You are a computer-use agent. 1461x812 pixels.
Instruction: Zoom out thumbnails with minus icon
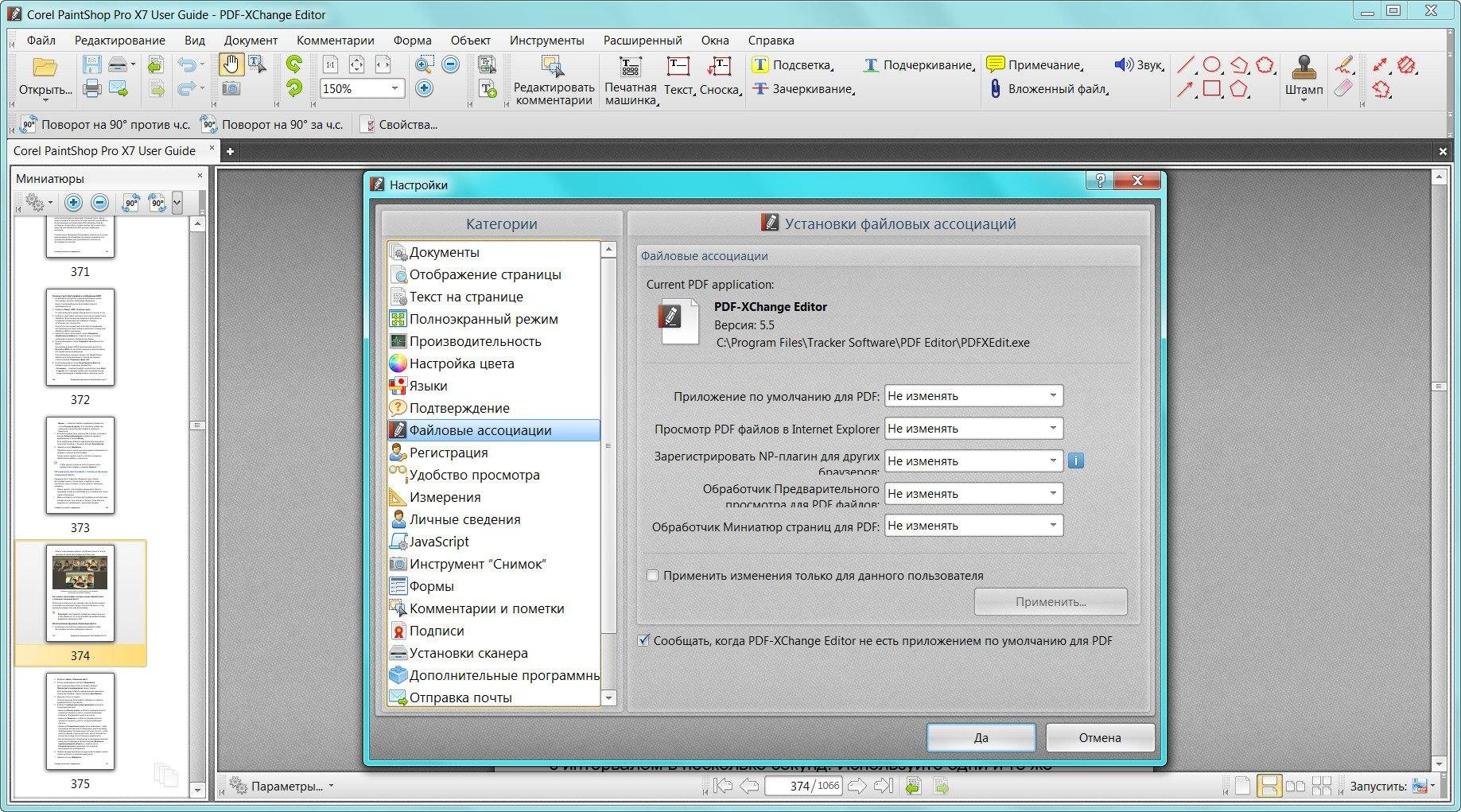click(x=99, y=203)
